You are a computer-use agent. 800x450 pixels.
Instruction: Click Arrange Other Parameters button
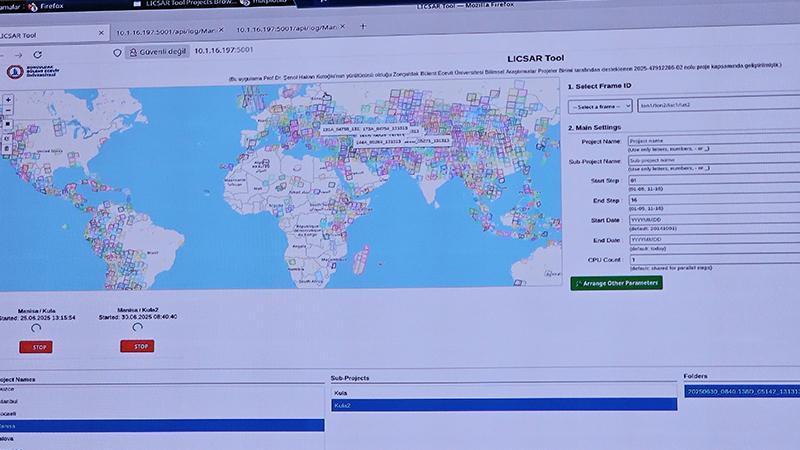click(616, 283)
